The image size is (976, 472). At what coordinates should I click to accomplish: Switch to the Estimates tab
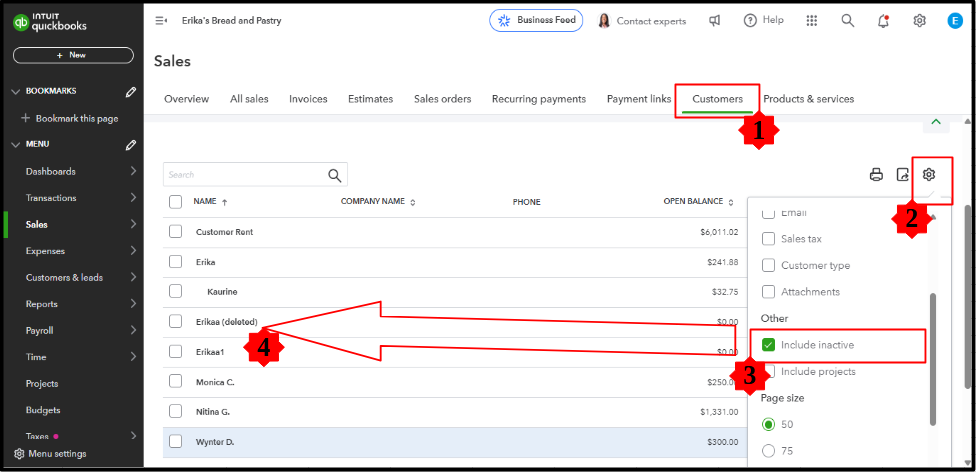(x=370, y=99)
